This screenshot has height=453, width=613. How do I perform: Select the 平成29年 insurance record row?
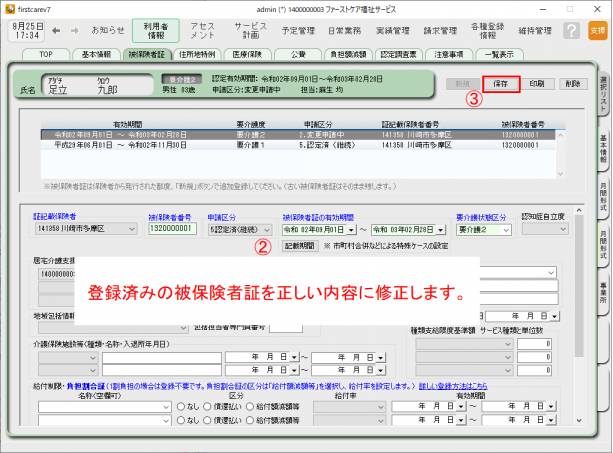click(300, 143)
